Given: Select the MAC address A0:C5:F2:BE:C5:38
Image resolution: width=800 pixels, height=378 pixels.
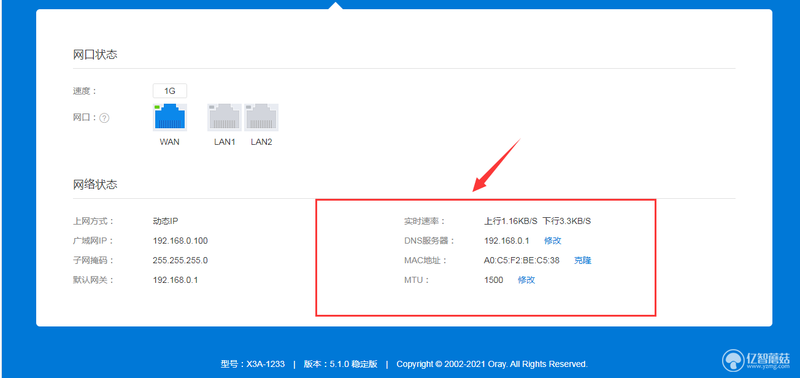Looking at the screenshot, I should coord(522,260).
